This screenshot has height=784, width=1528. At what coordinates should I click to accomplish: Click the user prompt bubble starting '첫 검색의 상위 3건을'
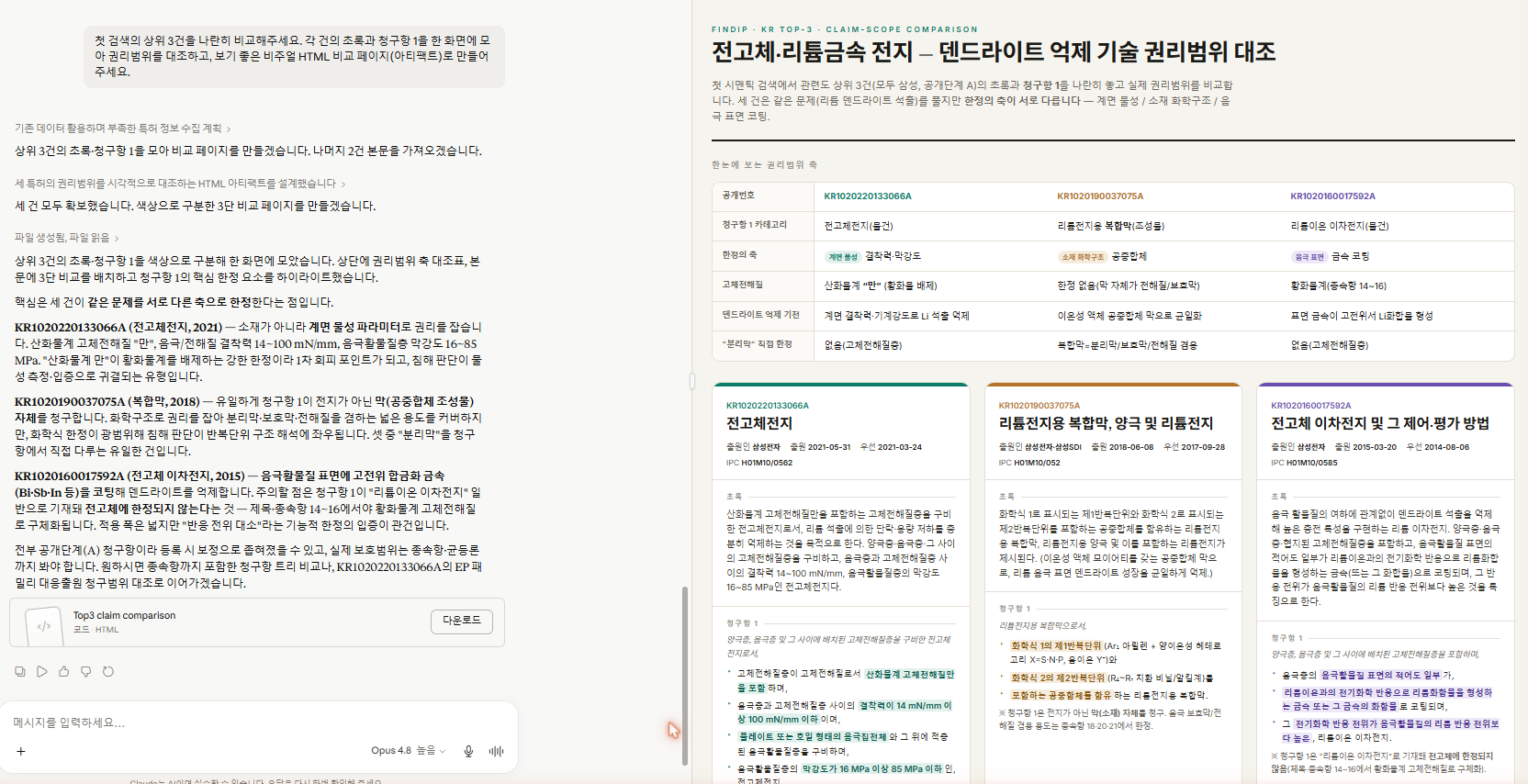click(x=294, y=56)
